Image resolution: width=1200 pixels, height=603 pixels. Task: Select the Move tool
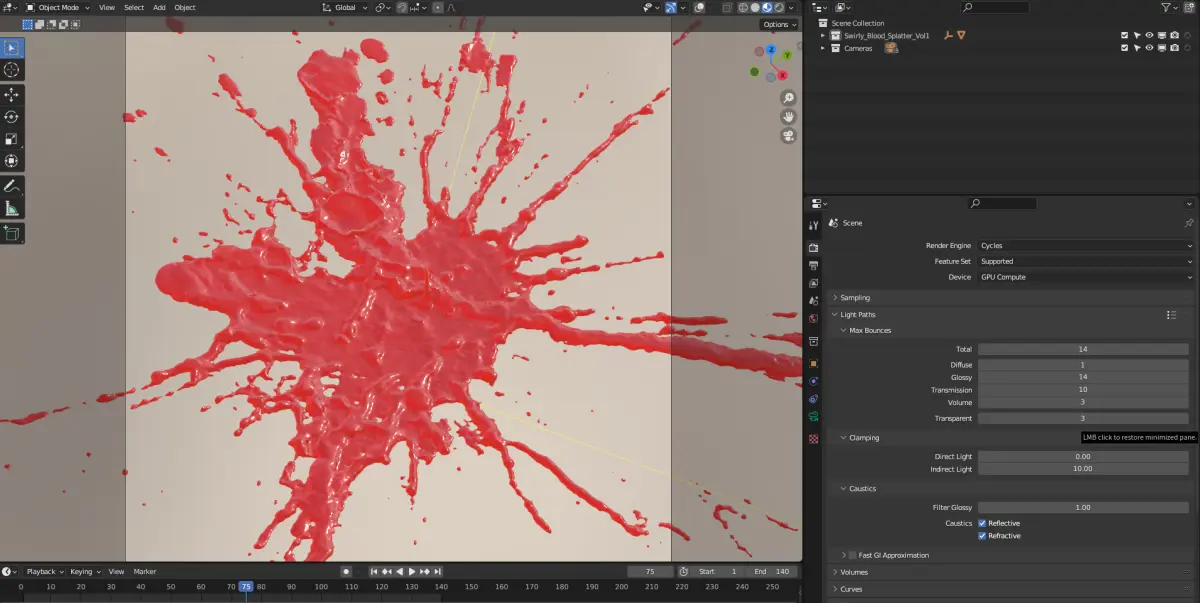[12, 95]
